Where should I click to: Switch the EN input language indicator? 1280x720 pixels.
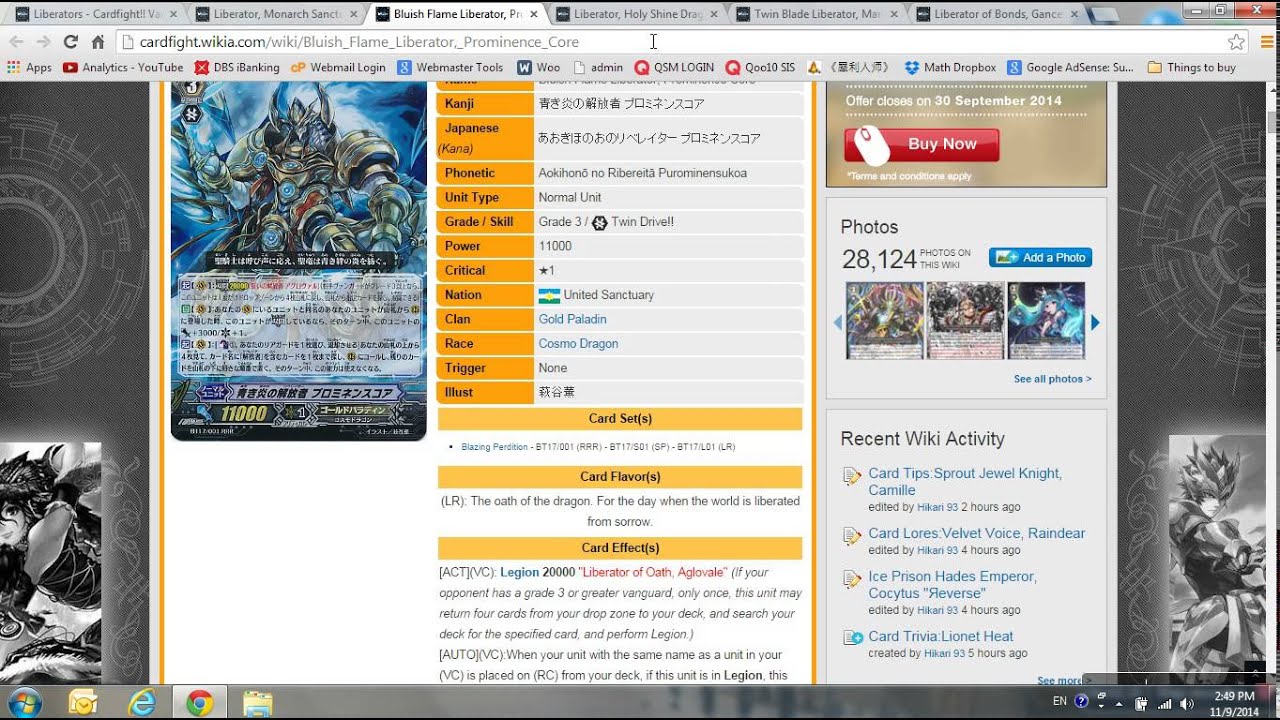1060,701
